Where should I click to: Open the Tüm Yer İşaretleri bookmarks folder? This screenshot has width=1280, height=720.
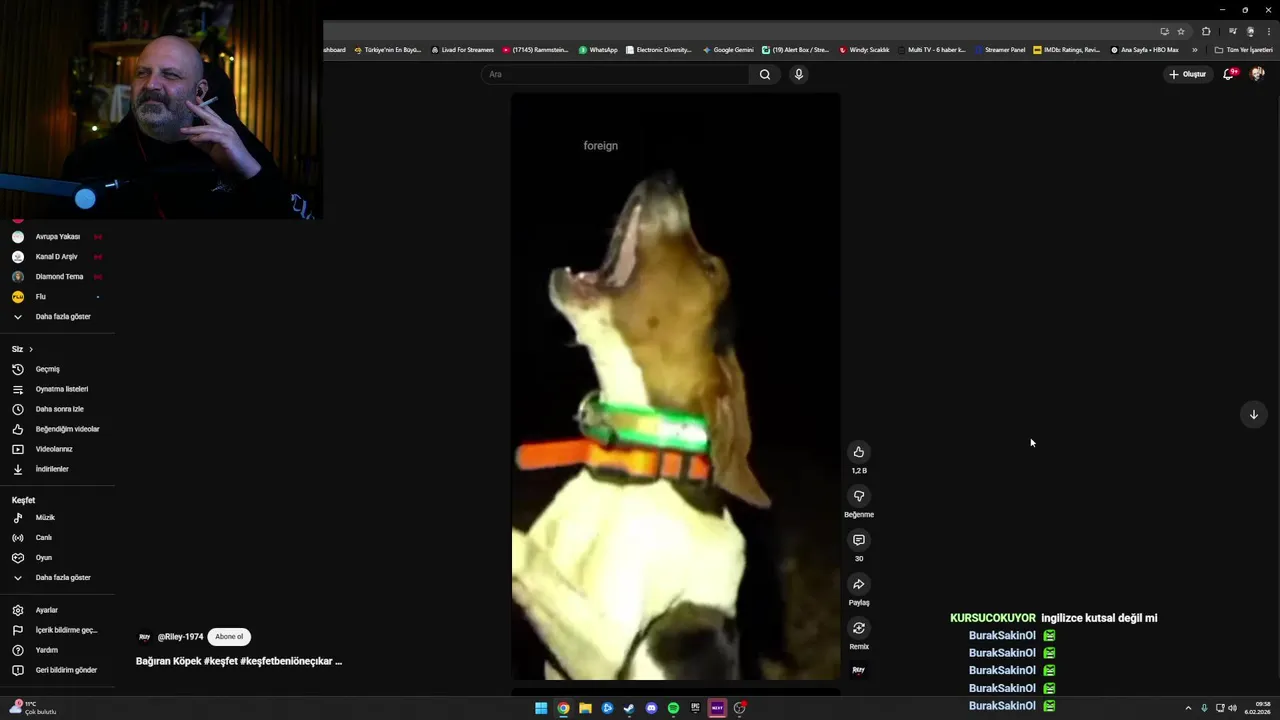point(1244,50)
